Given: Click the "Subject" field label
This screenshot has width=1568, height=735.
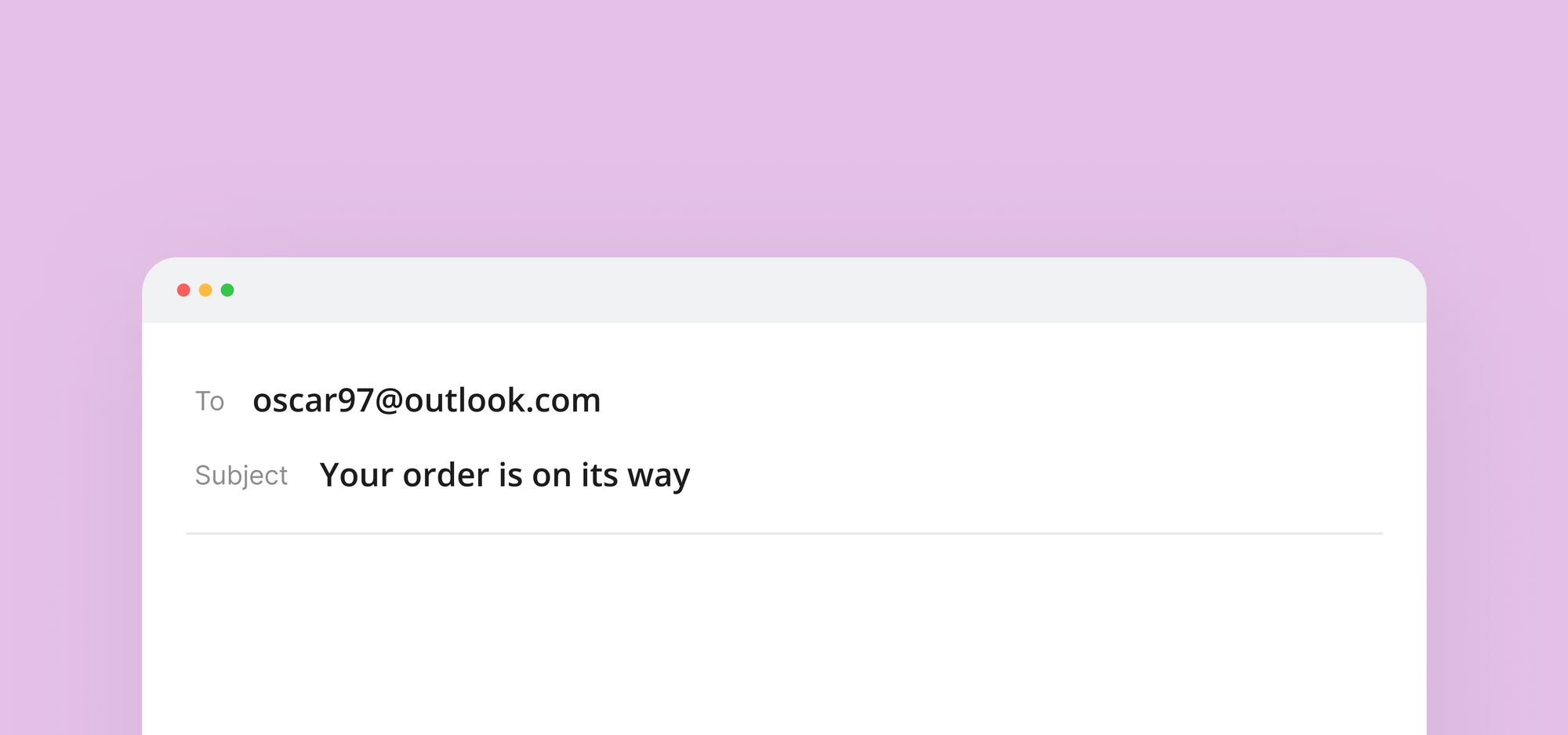Looking at the screenshot, I should 241,476.
